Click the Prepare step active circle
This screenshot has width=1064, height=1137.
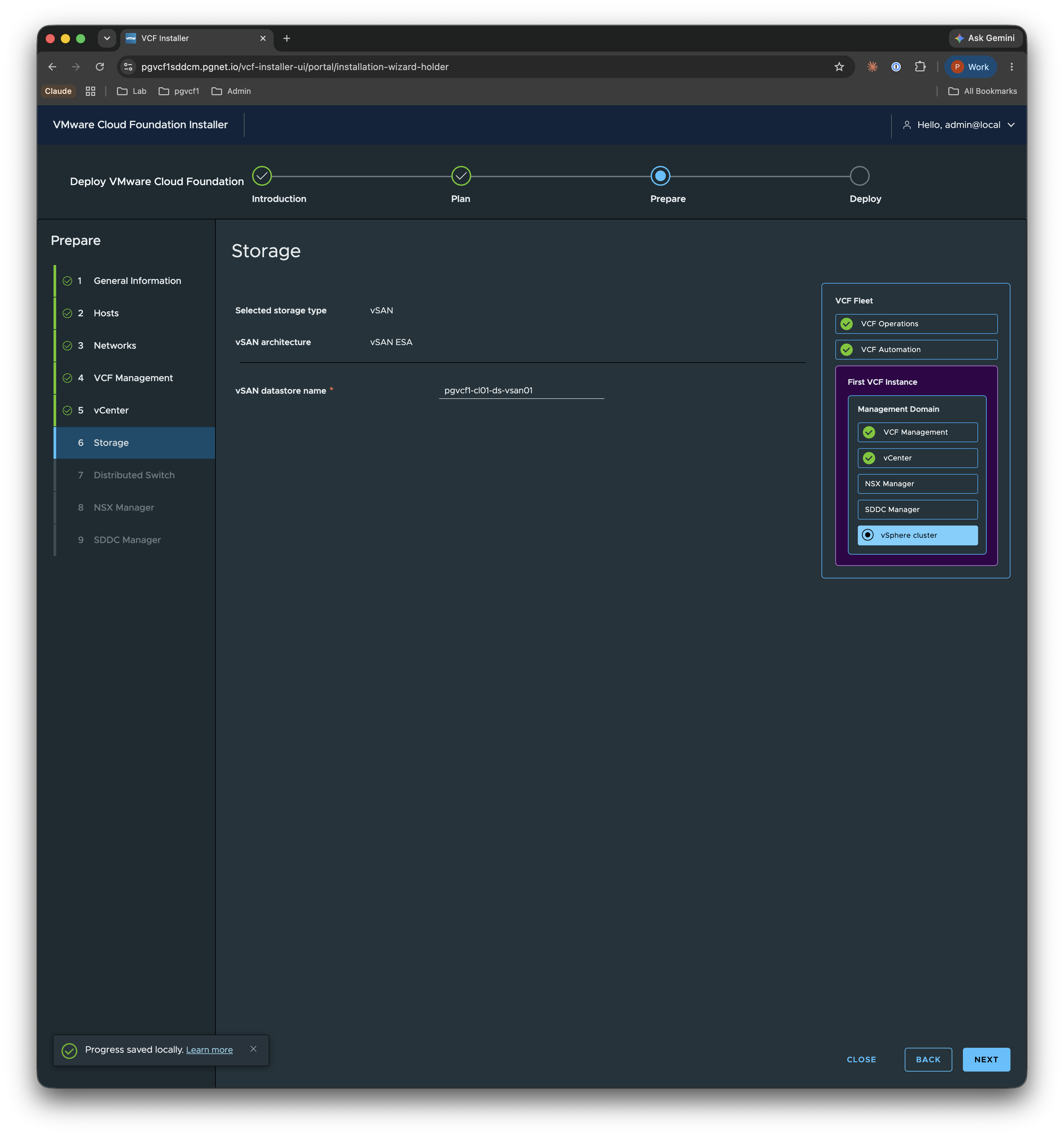pos(660,176)
